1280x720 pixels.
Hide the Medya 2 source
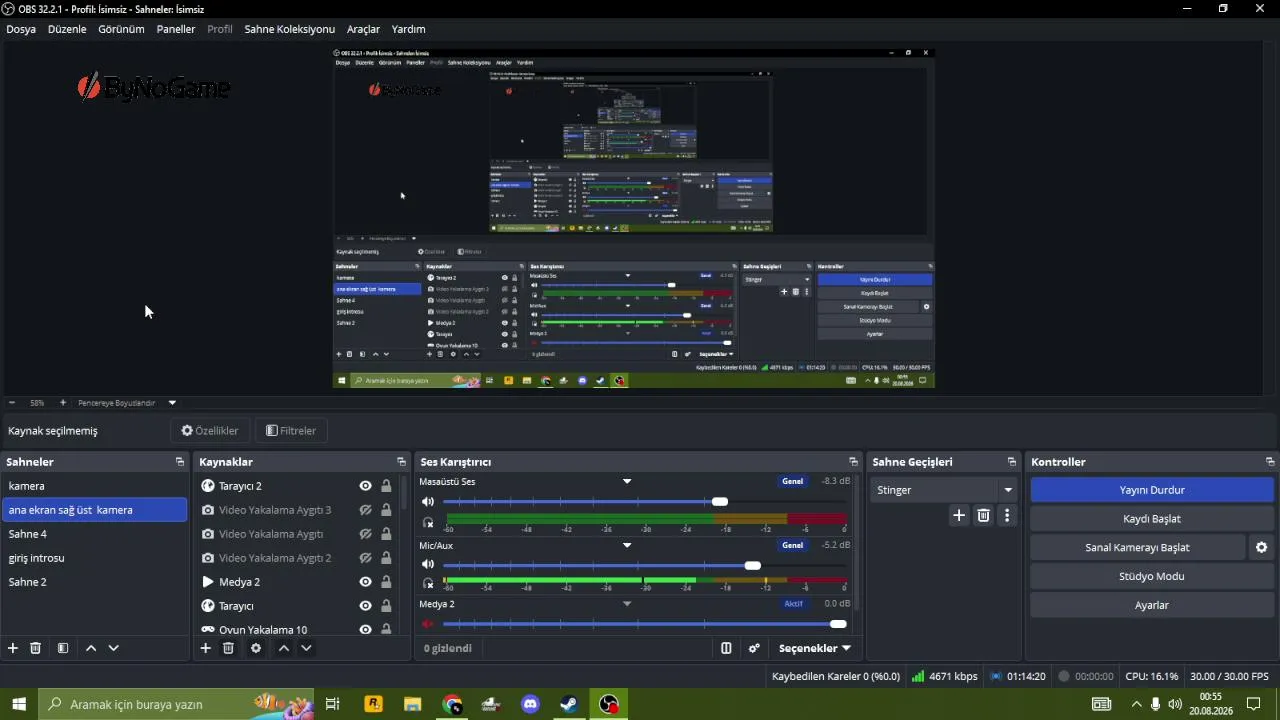(x=366, y=582)
